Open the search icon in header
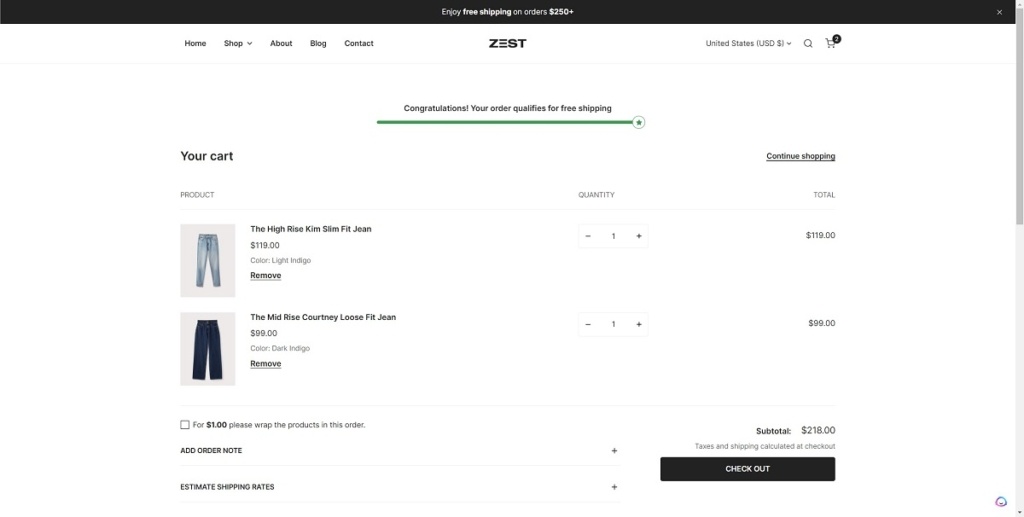This screenshot has height=517, width=1024. pos(808,44)
